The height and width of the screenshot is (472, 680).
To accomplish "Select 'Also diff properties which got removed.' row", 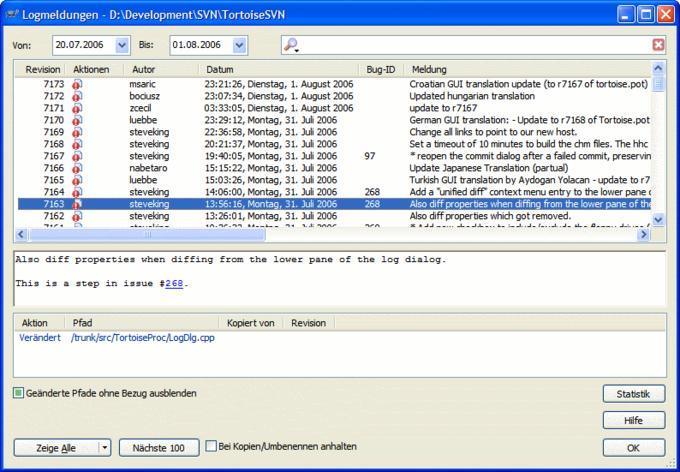I will pyautogui.click(x=334, y=216).
